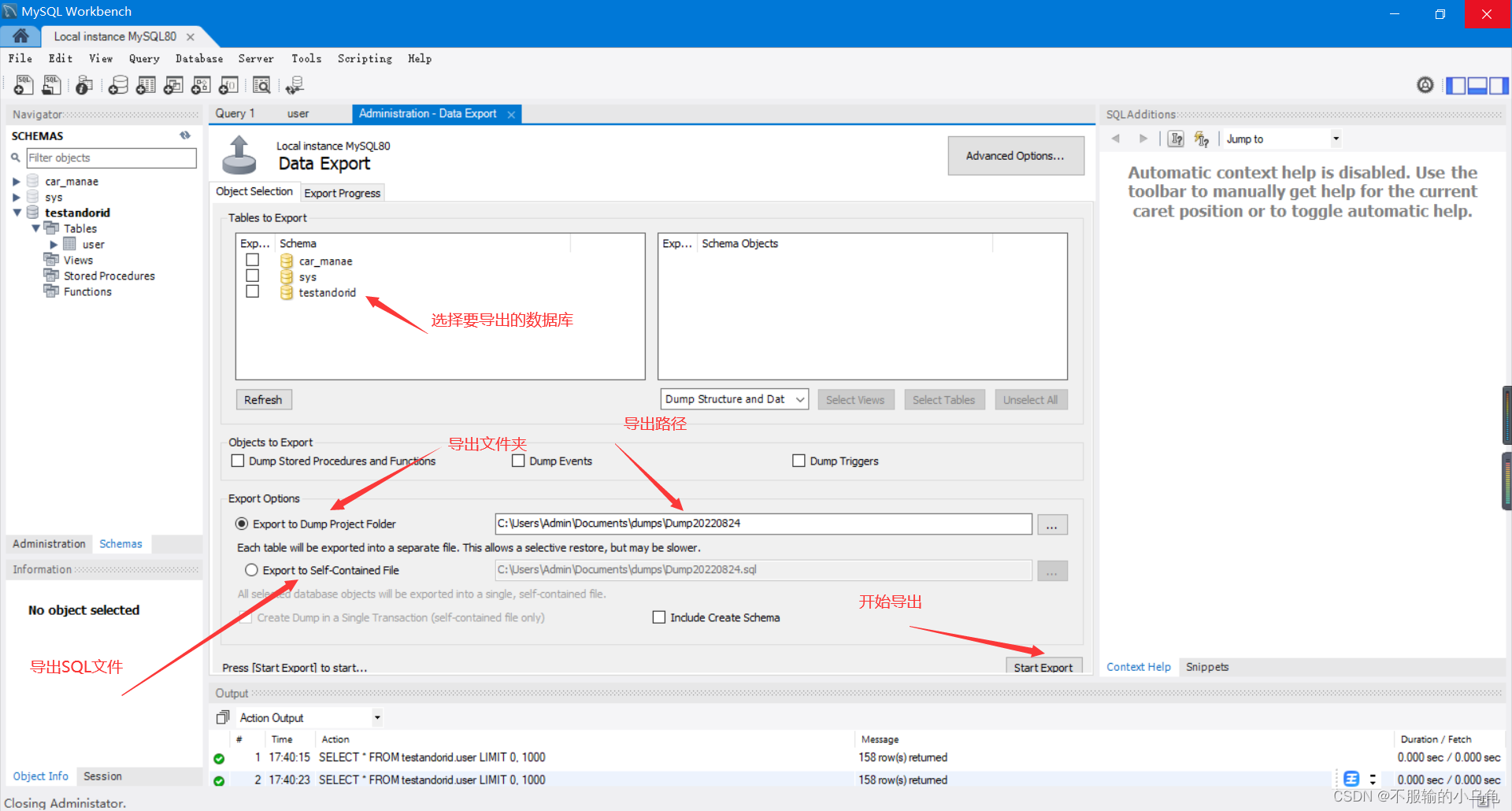Viewport: 1512px width, 811px height.
Task: Select the Stored Procedures tree item
Action: pos(109,276)
